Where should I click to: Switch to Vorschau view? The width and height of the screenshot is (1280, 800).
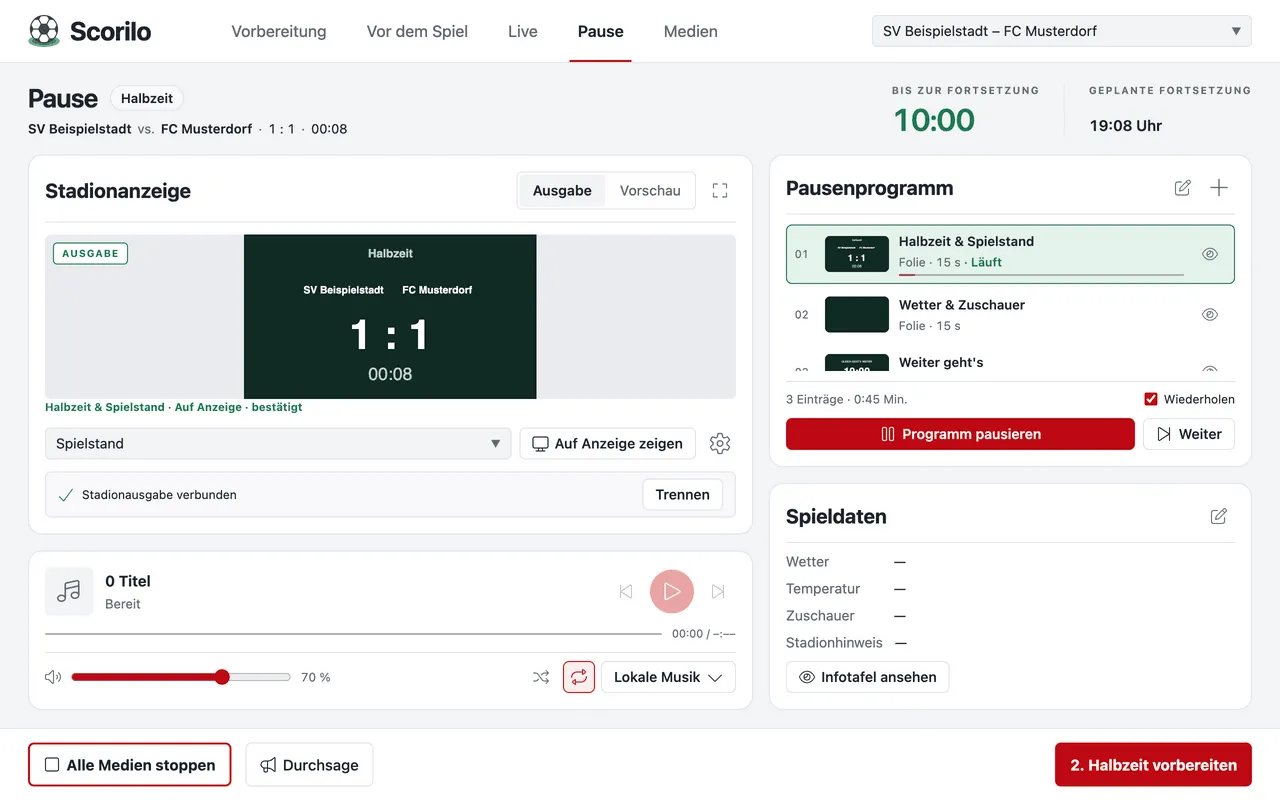(x=650, y=191)
